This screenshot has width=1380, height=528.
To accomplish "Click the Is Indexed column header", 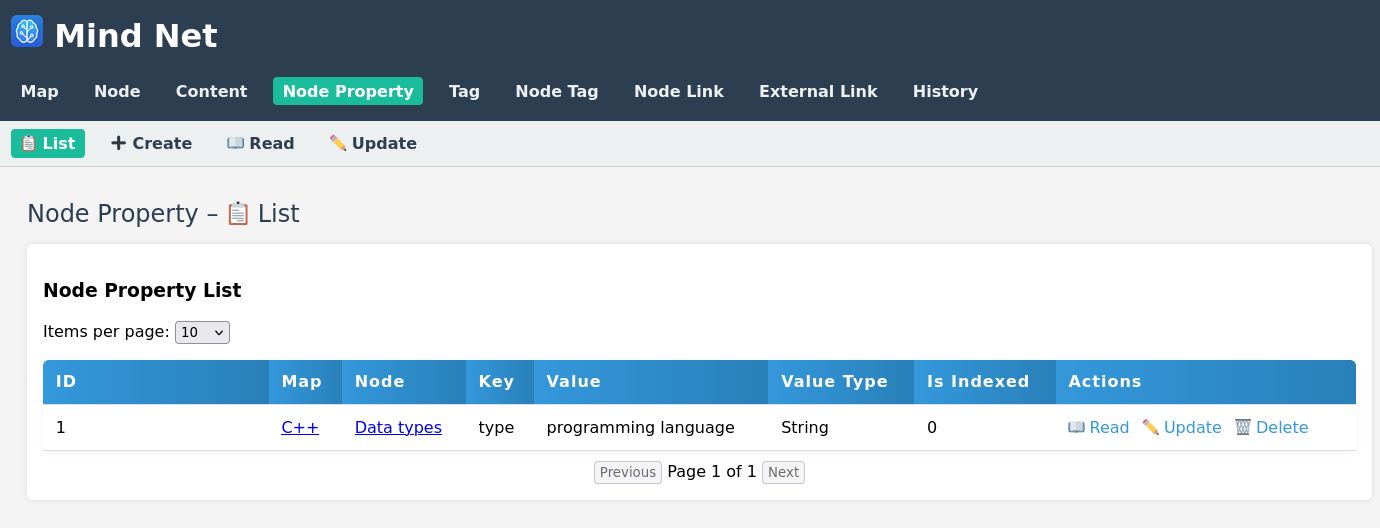I will click(985, 382).
